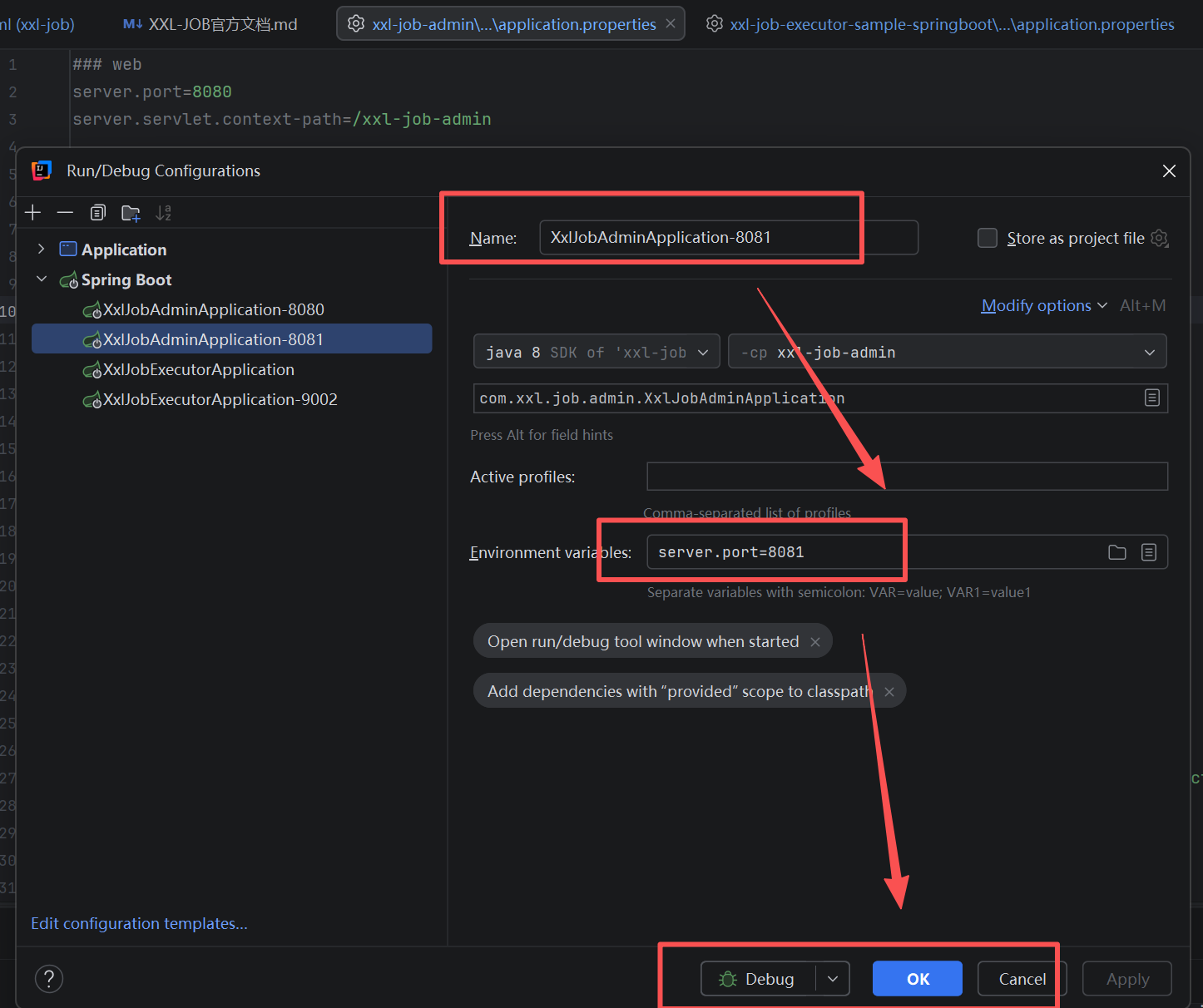Viewport: 1203px width, 1008px height.
Task: Click the Cancel button
Action: (x=1022, y=979)
